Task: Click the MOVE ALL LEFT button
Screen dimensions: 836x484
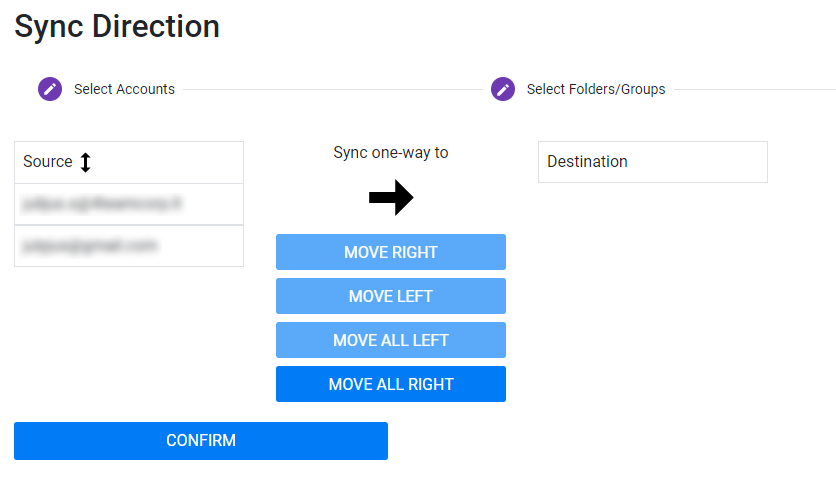Action: pos(391,340)
